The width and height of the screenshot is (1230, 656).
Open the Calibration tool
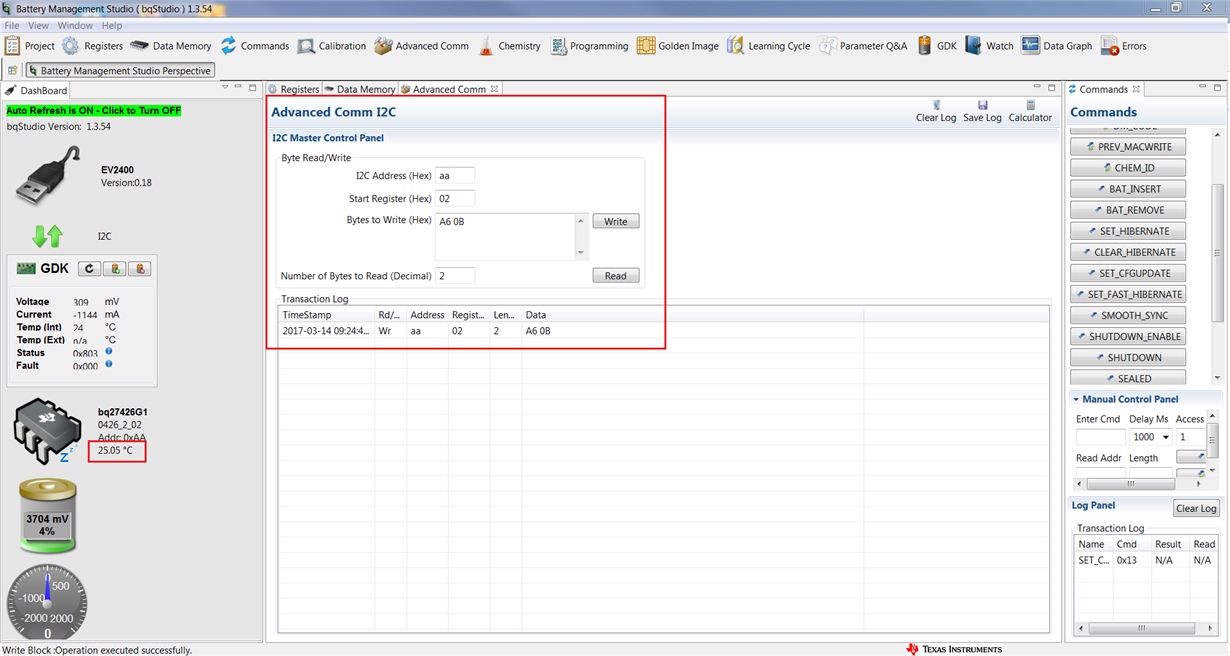[332, 46]
